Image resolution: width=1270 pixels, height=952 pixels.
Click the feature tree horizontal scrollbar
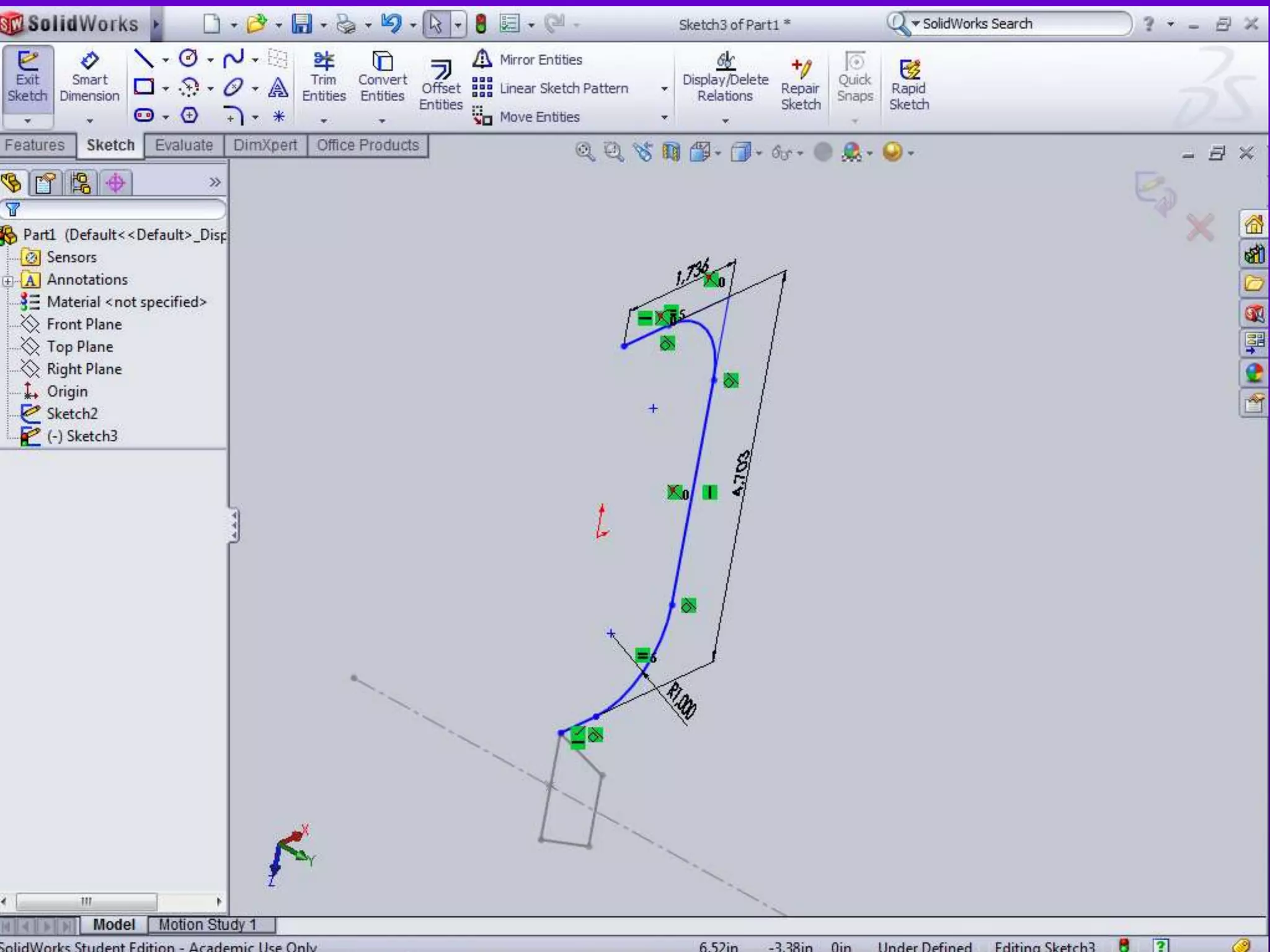tap(86, 901)
